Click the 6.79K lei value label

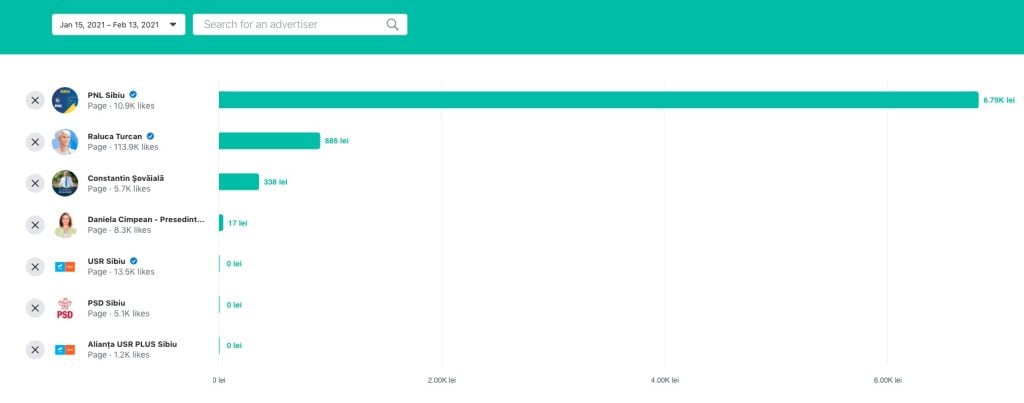(x=999, y=101)
